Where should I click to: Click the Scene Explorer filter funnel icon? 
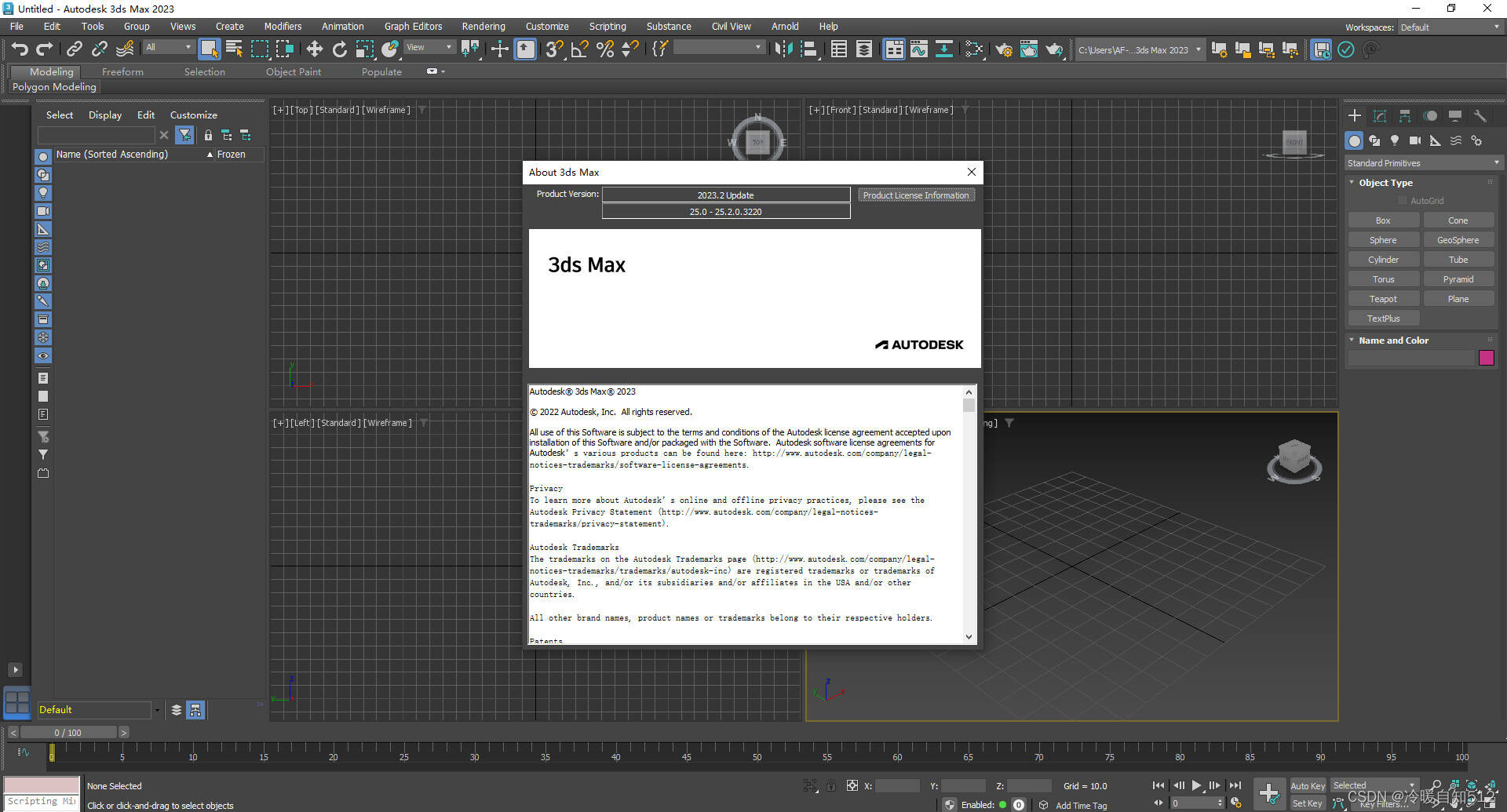[184, 135]
